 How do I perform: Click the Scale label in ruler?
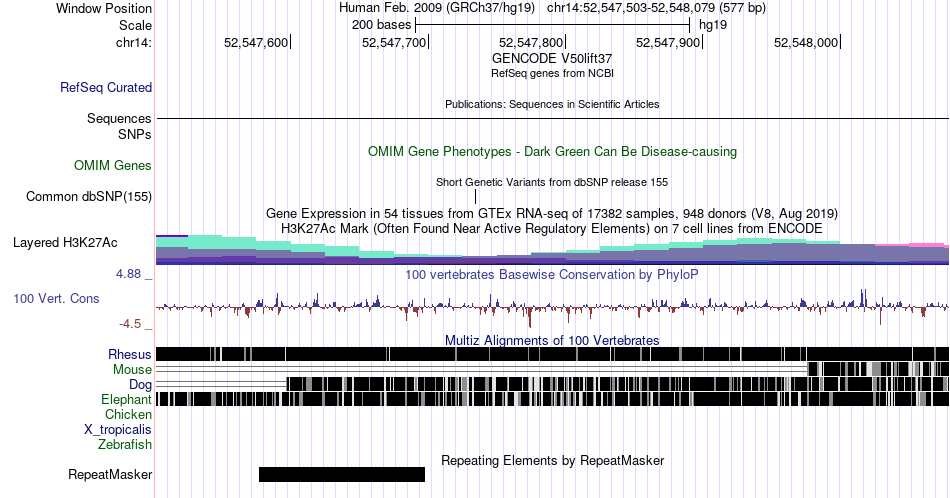pos(136,25)
